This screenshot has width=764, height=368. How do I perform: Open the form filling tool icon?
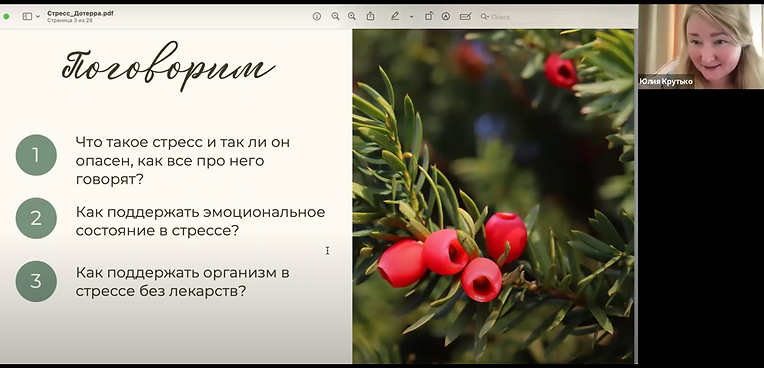click(x=465, y=16)
